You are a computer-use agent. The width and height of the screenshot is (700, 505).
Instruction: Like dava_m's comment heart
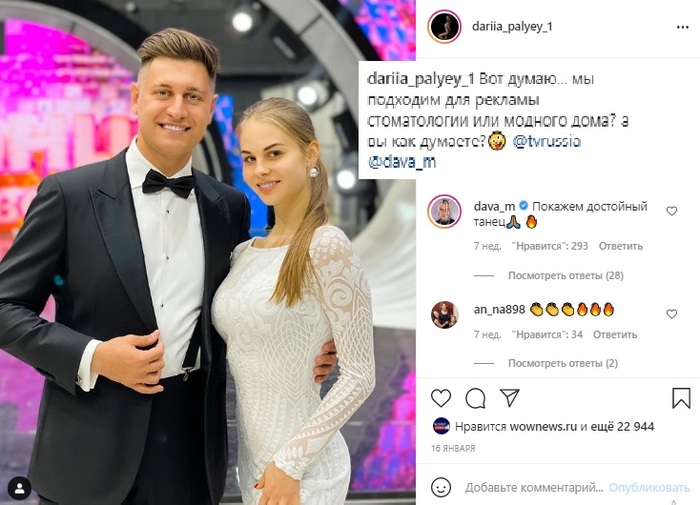671,211
